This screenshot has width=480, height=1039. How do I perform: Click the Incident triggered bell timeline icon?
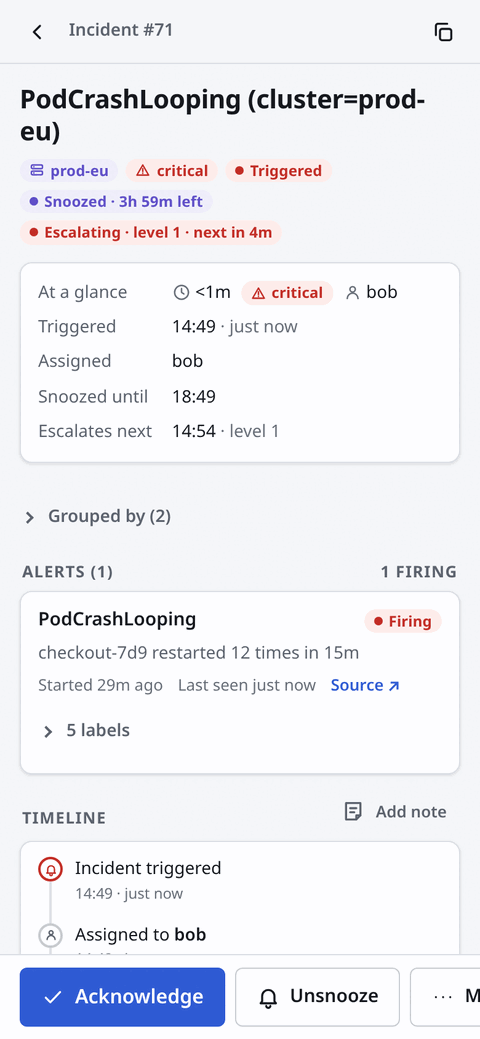50,869
